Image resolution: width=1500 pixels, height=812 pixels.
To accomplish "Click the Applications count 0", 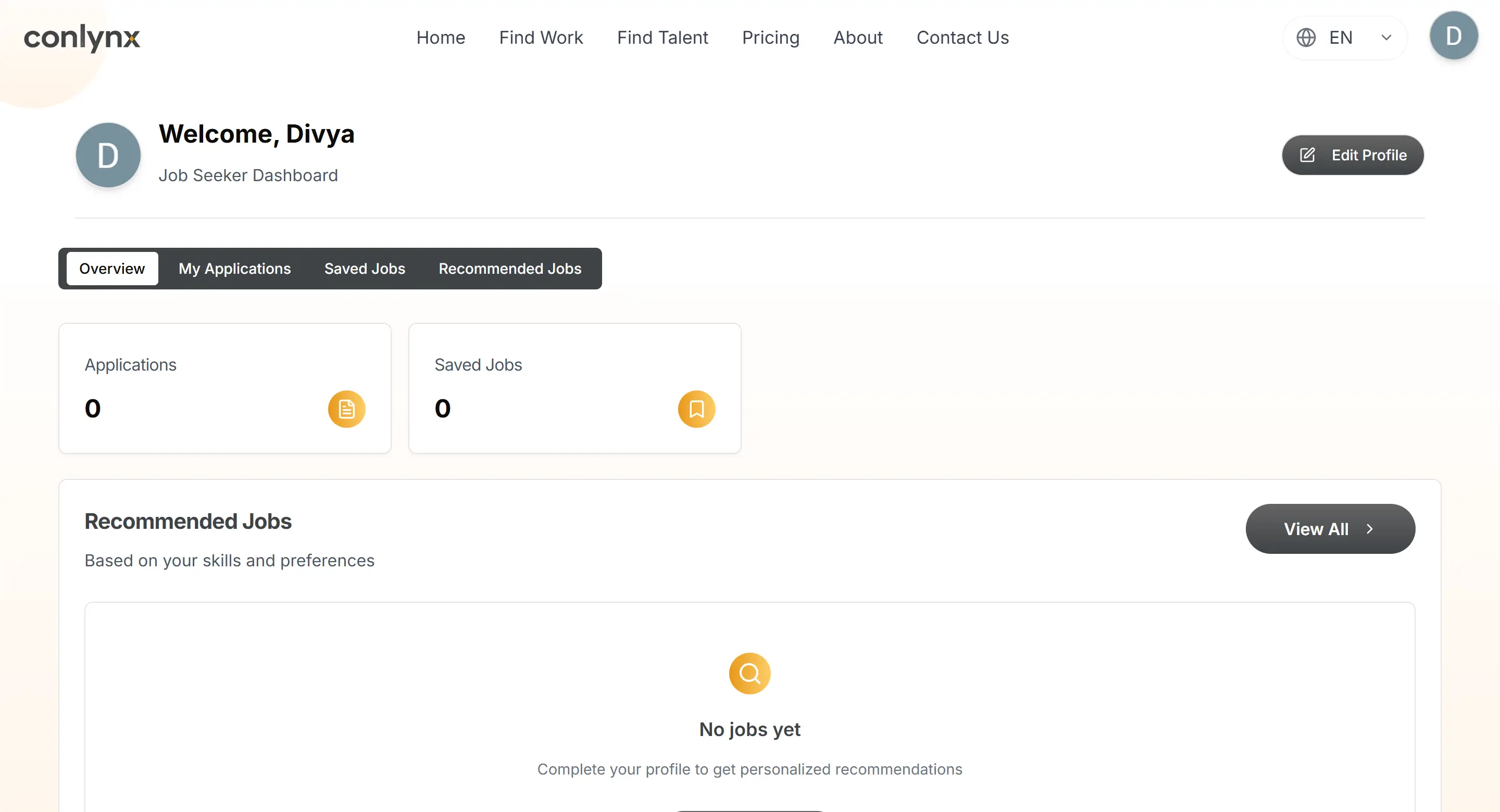I will pyautogui.click(x=93, y=408).
